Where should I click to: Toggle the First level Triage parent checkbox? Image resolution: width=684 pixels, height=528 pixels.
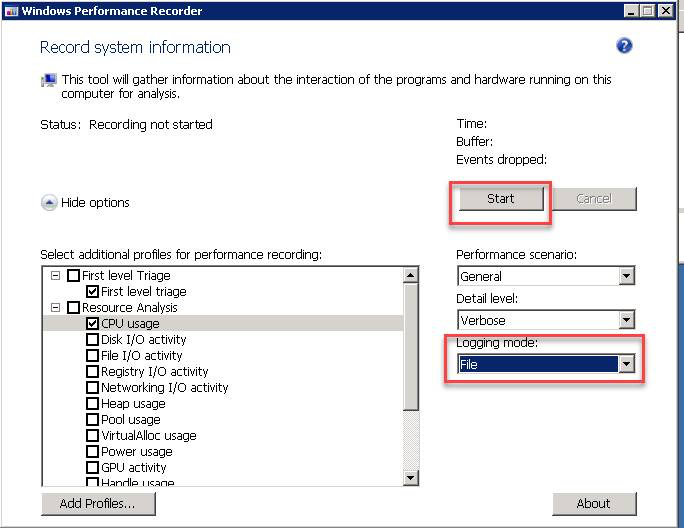(x=73, y=275)
